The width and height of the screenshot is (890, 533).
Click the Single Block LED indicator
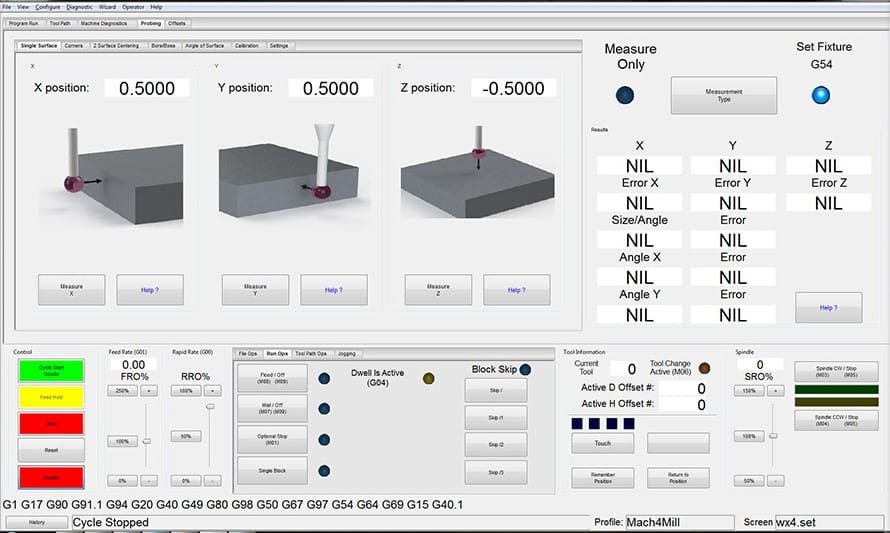[x=324, y=471]
